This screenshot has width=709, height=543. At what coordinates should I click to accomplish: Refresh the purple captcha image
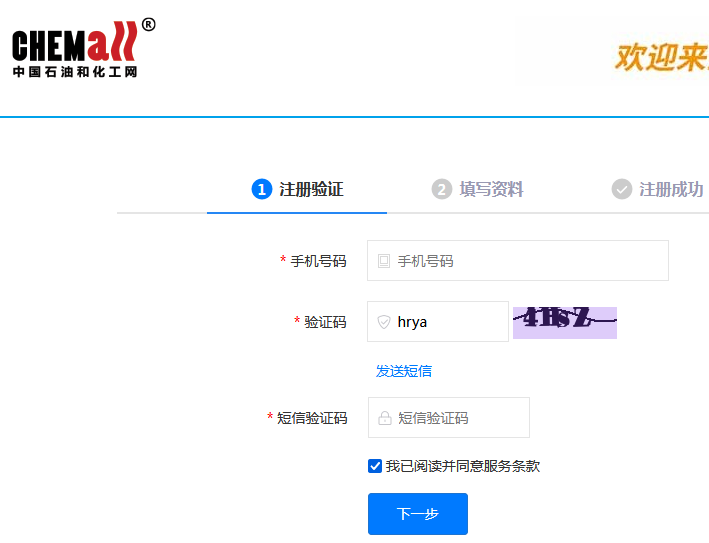click(x=564, y=322)
